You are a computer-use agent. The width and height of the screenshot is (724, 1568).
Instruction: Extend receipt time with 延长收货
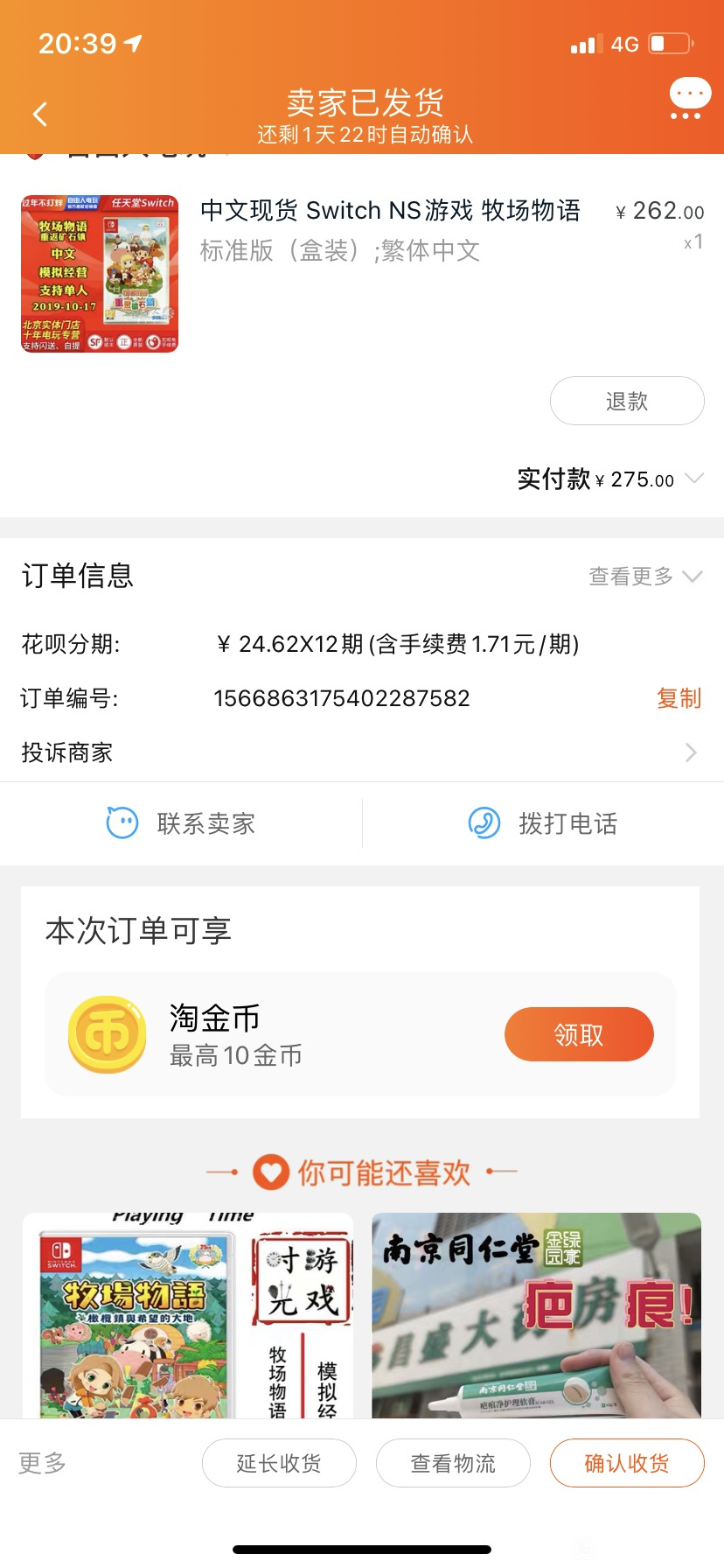point(279,1463)
